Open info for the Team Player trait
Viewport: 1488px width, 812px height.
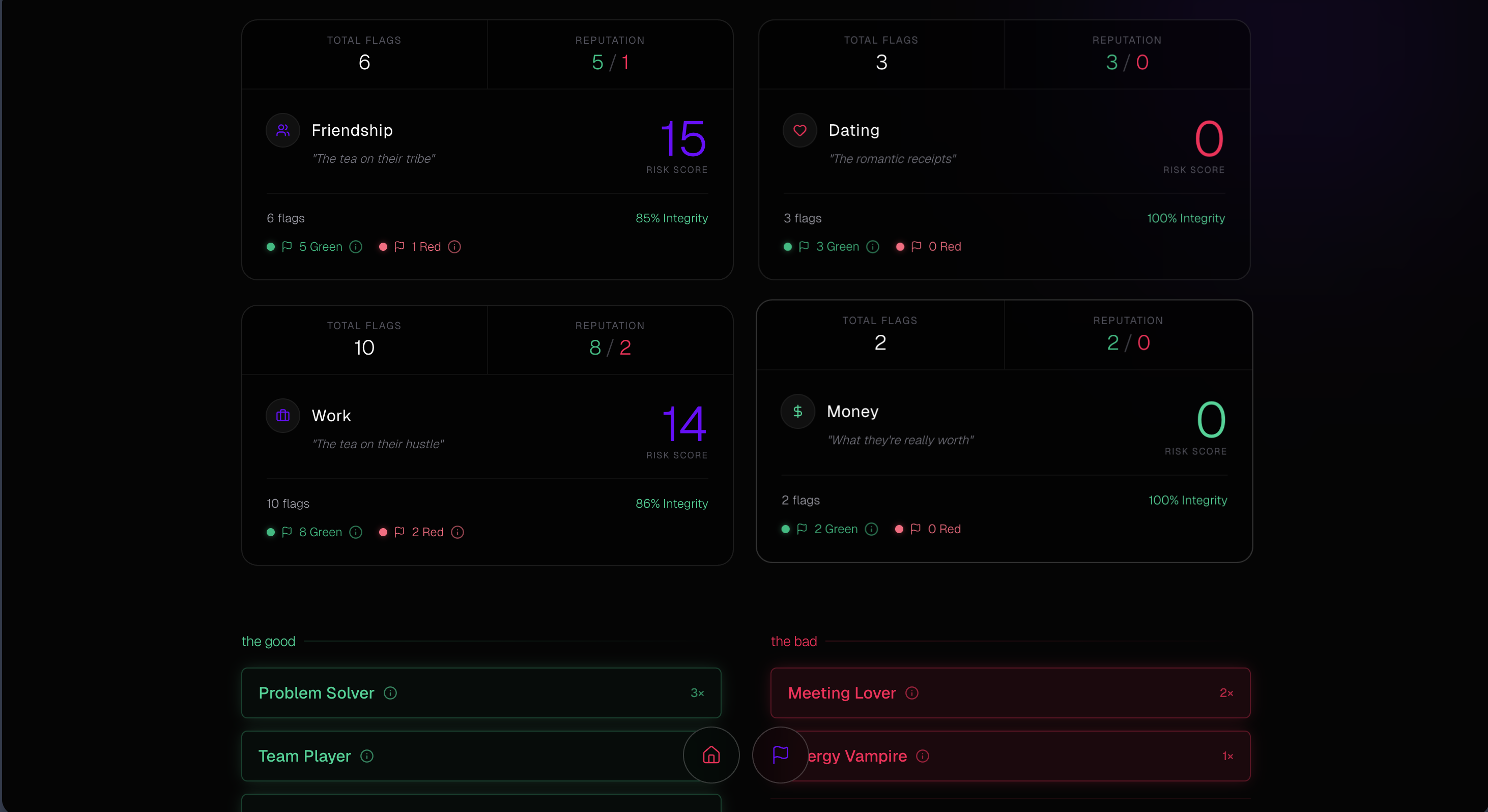pos(367,756)
